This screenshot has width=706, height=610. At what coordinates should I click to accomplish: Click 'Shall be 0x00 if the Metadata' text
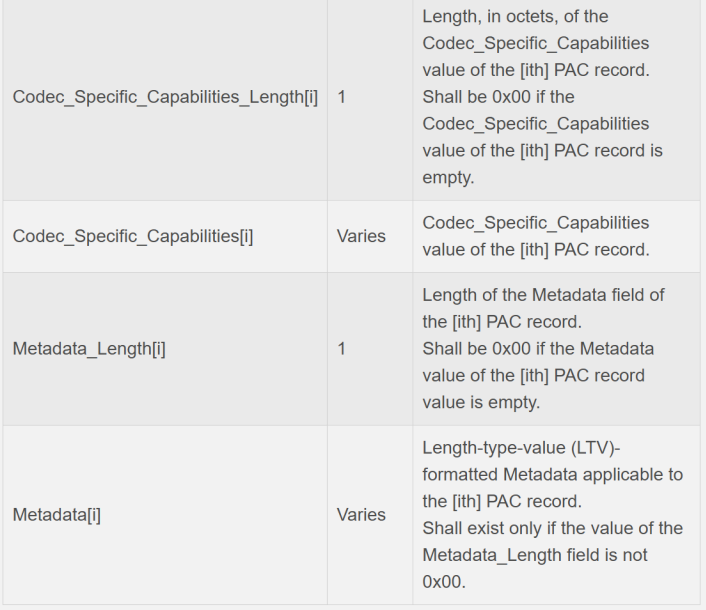click(x=538, y=349)
